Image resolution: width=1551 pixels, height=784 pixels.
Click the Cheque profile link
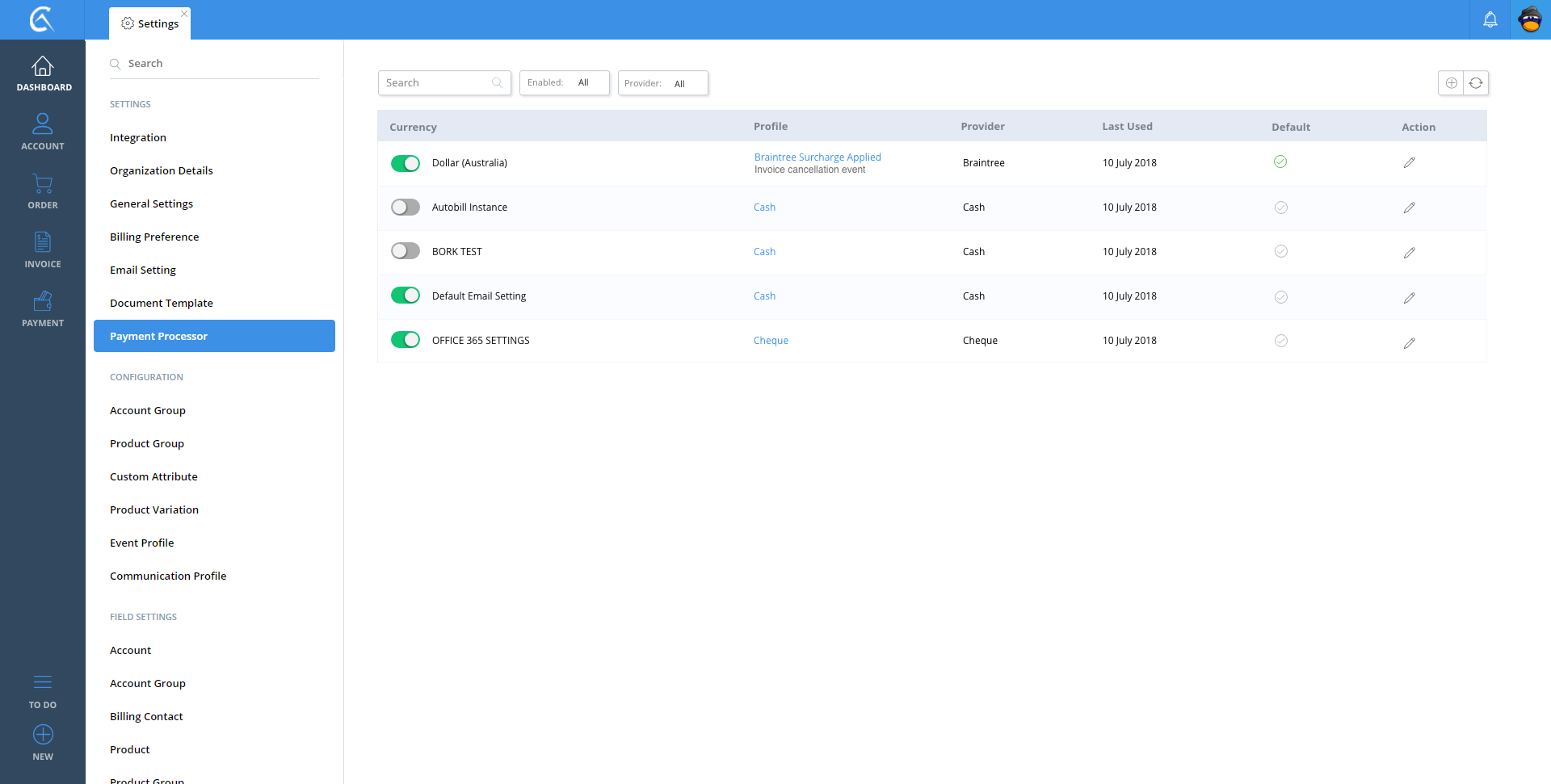771,341
